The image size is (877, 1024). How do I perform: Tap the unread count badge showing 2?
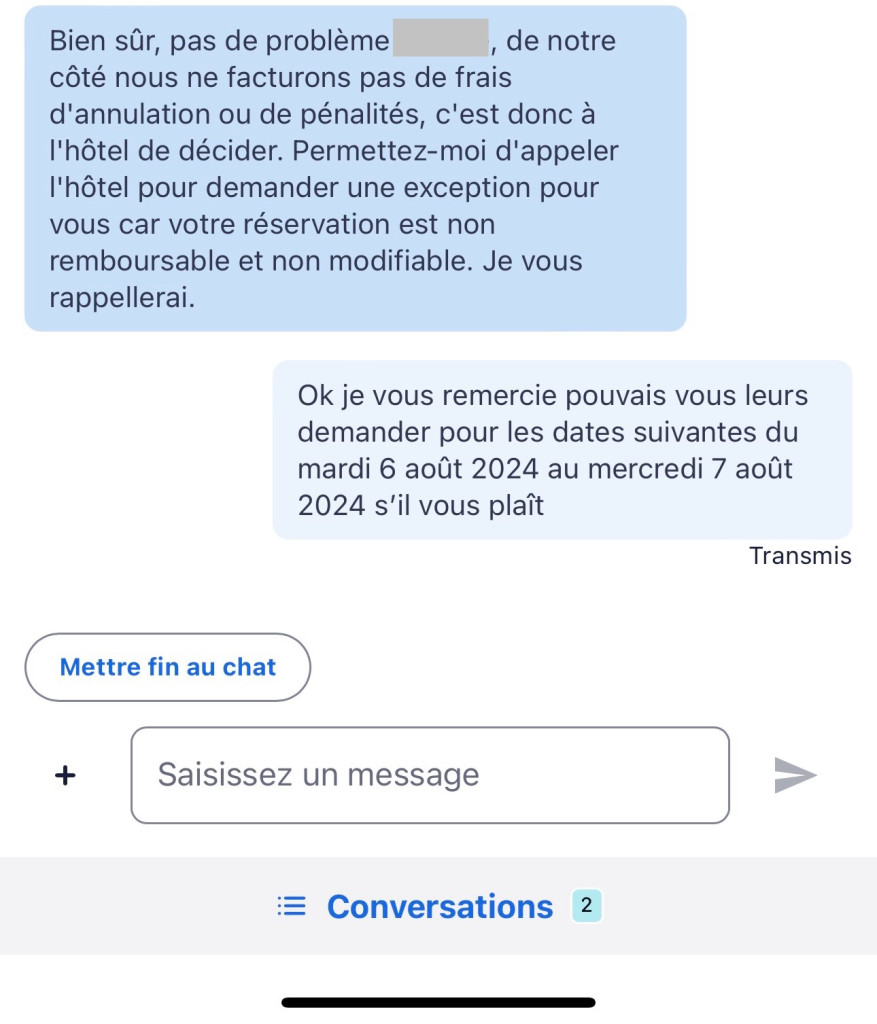(x=586, y=906)
